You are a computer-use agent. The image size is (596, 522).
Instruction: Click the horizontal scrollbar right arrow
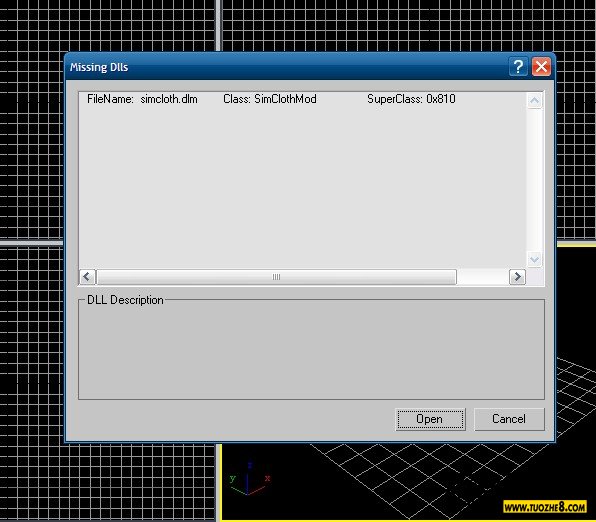click(x=517, y=277)
